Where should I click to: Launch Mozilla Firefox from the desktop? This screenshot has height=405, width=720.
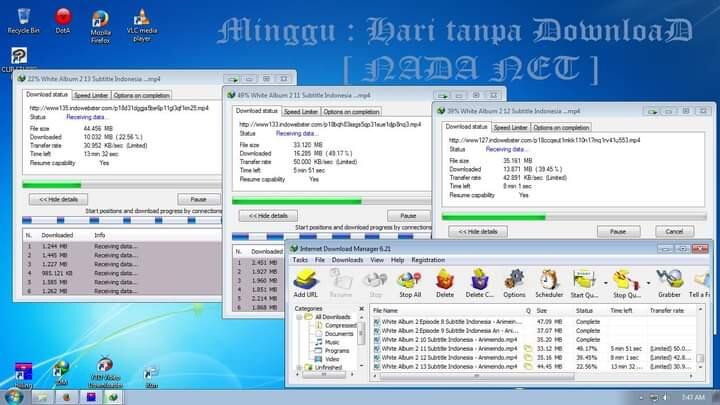[101, 27]
